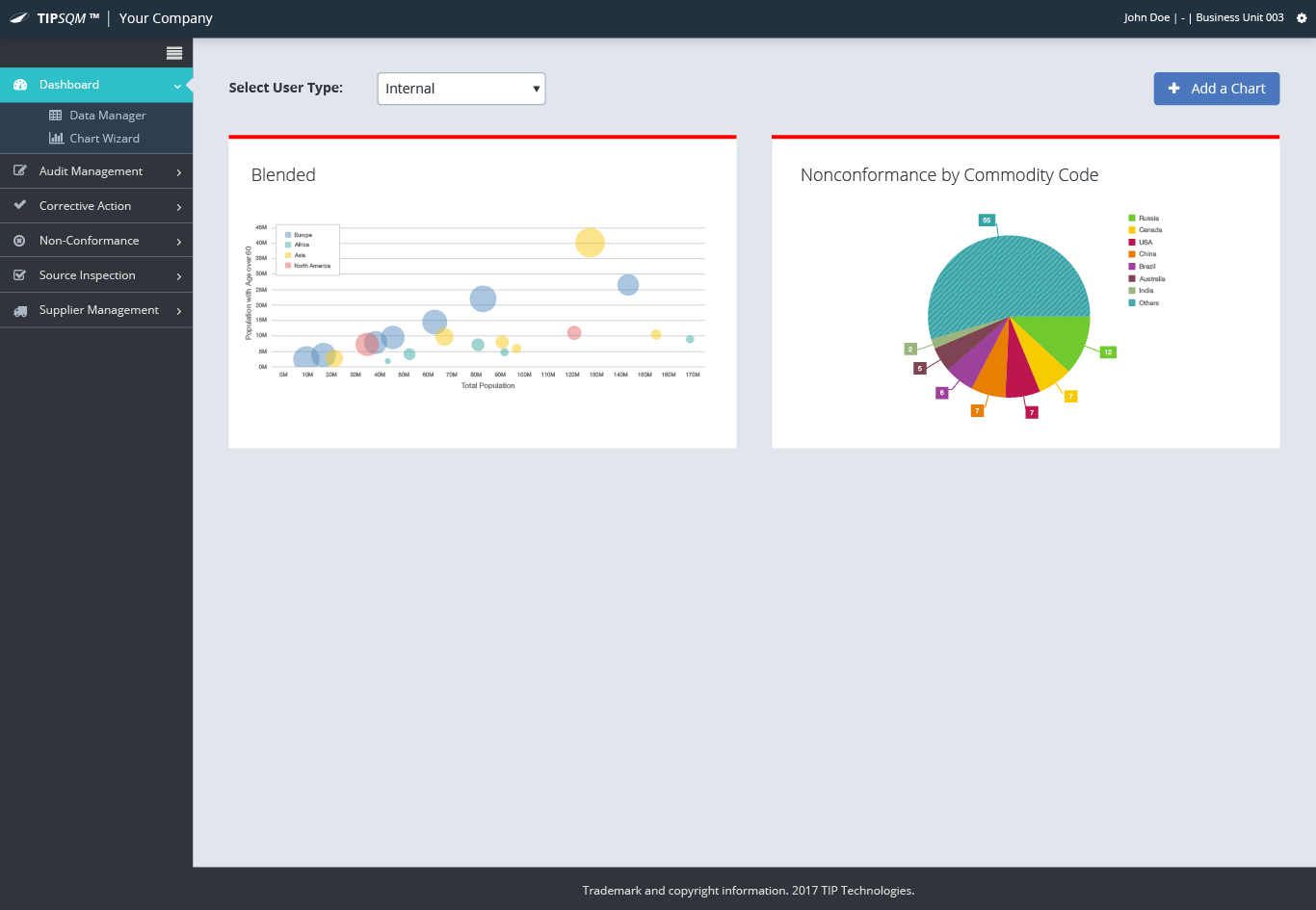Click the Corrective Action checkmark icon
The image size is (1316, 910).
[20, 206]
